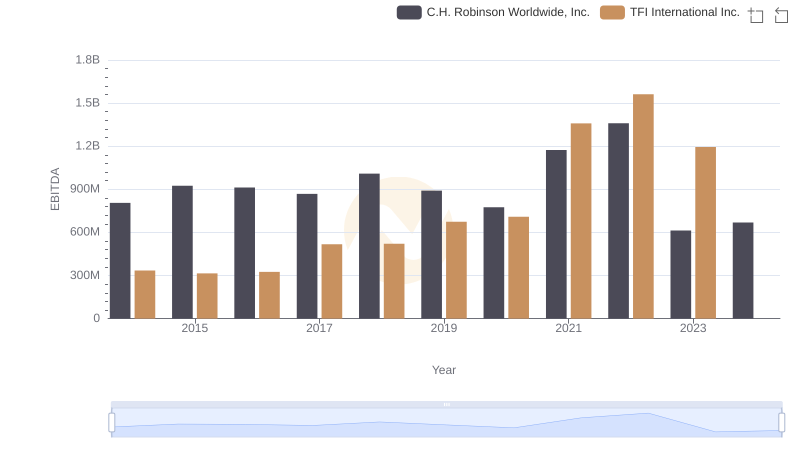The width and height of the screenshot is (800, 461).
Task: Hide the C.H. Robinson Worldwide, Inc. series label
Action: [x=508, y=12]
